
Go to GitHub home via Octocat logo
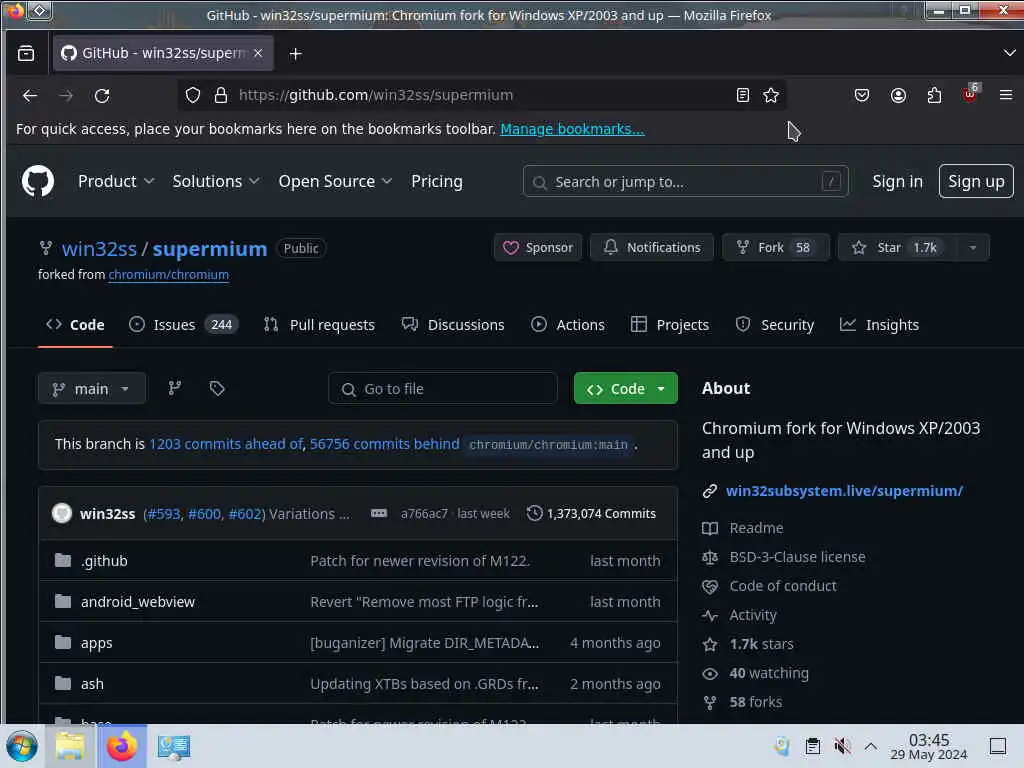click(x=38, y=181)
